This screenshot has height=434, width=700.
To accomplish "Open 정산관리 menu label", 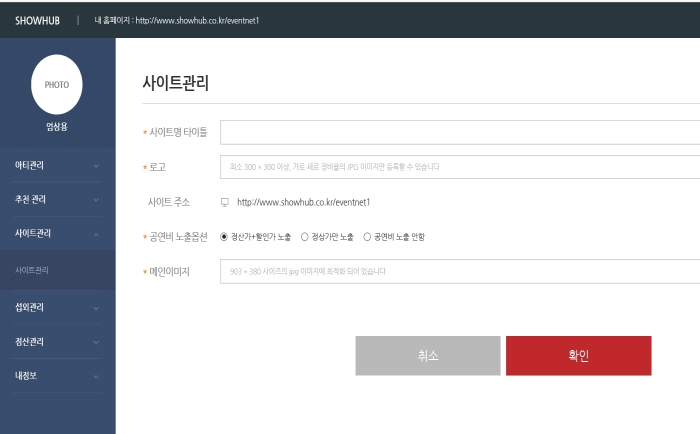I will point(29,341).
